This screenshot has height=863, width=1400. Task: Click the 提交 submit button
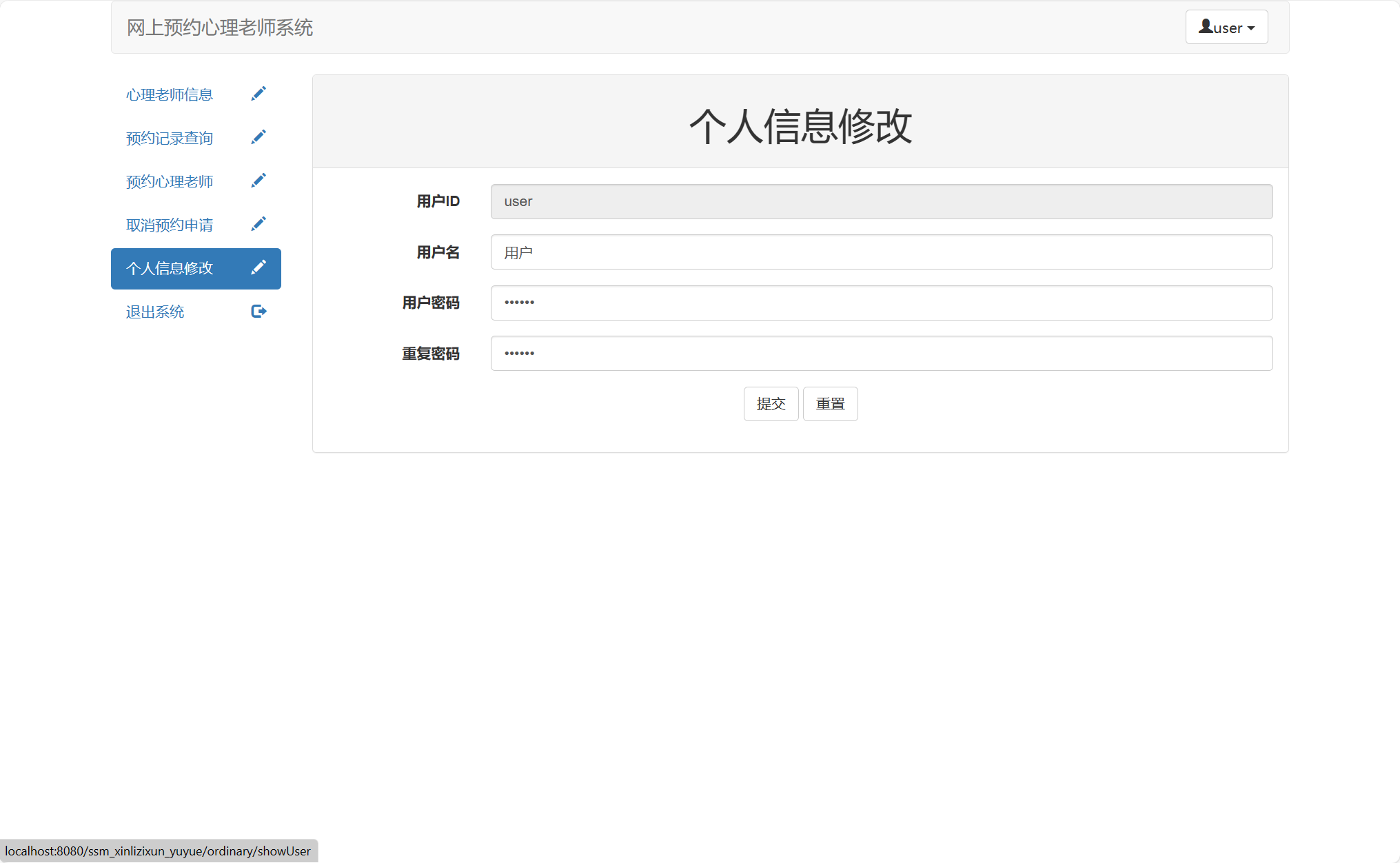click(x=771, y=403)
